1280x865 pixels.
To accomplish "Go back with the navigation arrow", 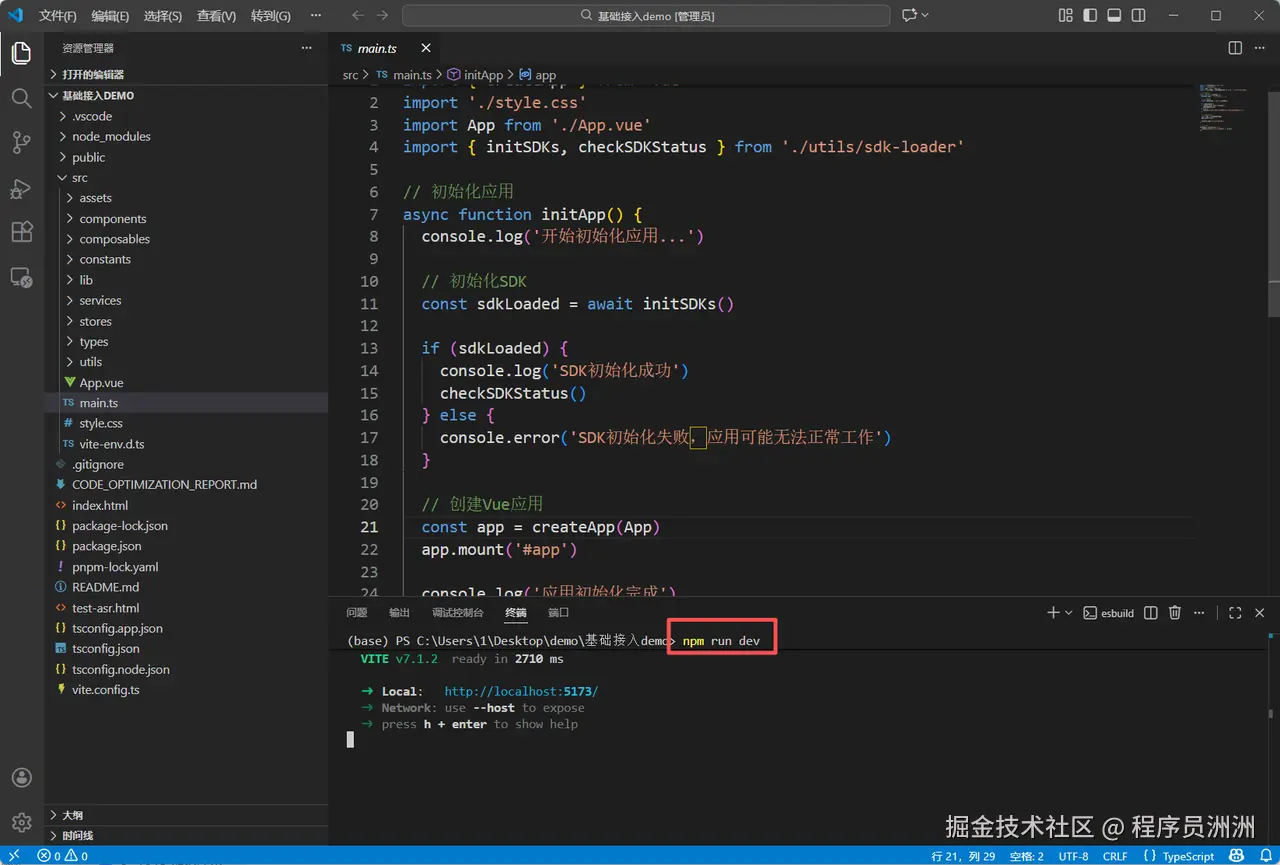I will tap(358, 15).
